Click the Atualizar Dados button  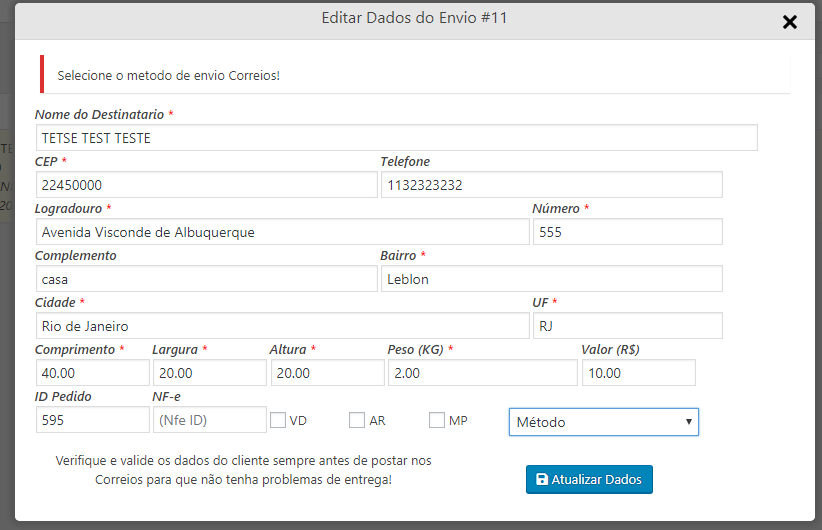(x=589, y=480)
